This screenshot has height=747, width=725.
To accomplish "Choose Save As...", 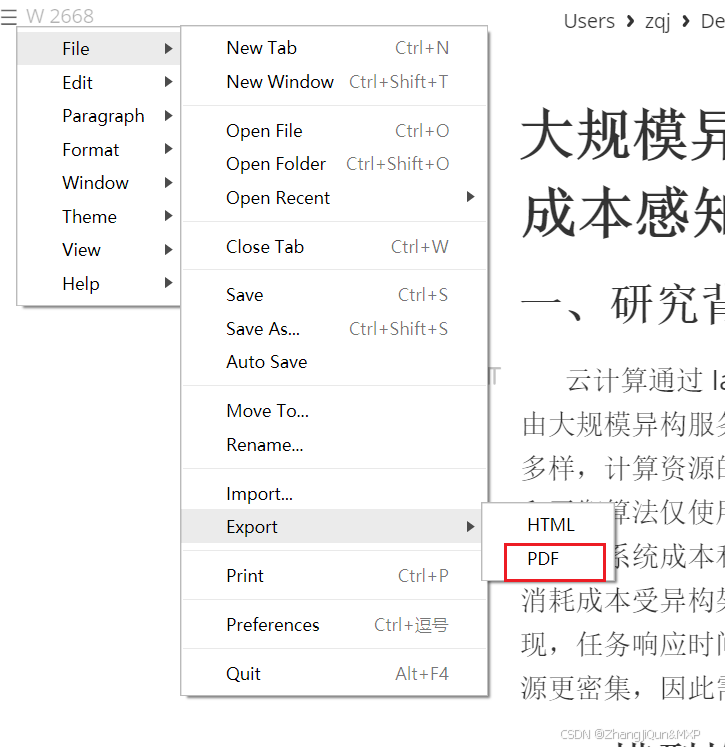I will click(x=334, y=329).
